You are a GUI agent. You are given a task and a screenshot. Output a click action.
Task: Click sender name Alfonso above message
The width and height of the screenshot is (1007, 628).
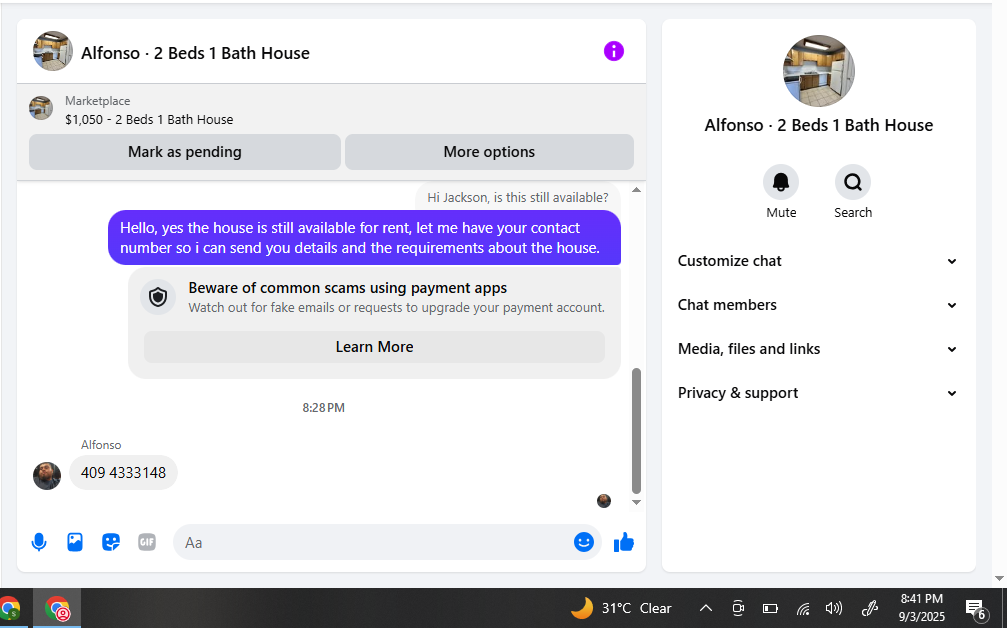click(x=101, y=445)
